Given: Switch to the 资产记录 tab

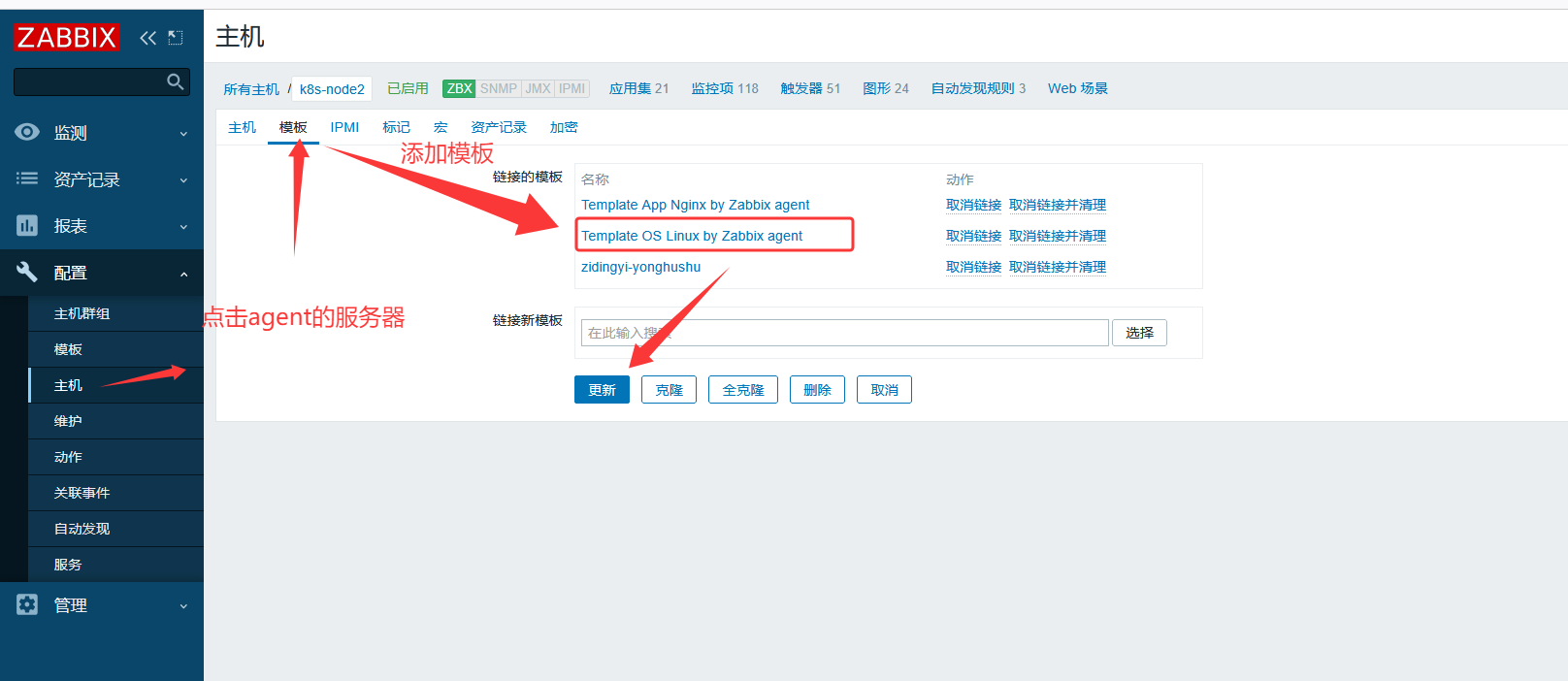Looking at the screenshot, I should coord(499,127).
